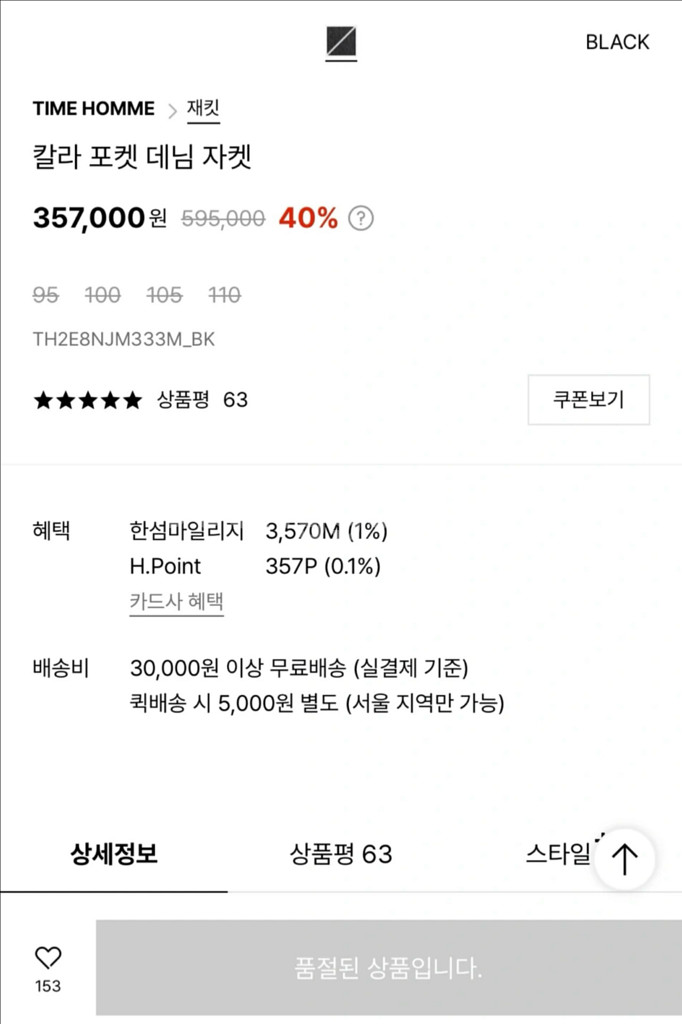The height and width of the screenshot is (1024, 682).
Task: Switch to the 상품평 63 tab
Action: pos(341,854)
